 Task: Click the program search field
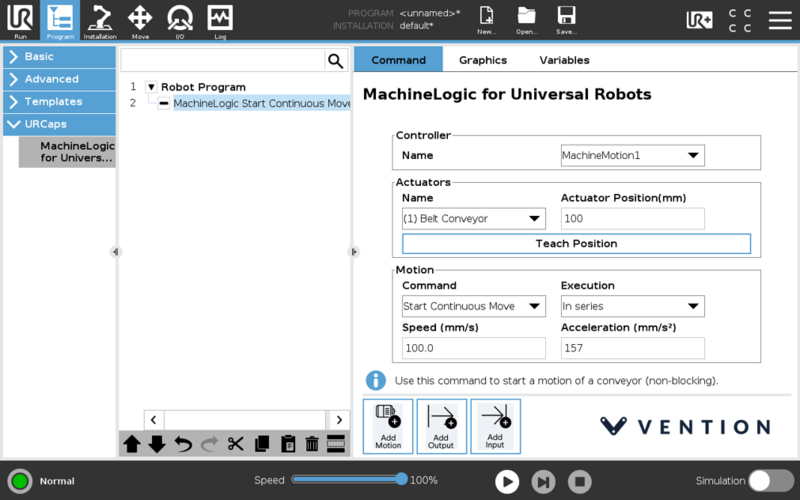pos(223,61)
